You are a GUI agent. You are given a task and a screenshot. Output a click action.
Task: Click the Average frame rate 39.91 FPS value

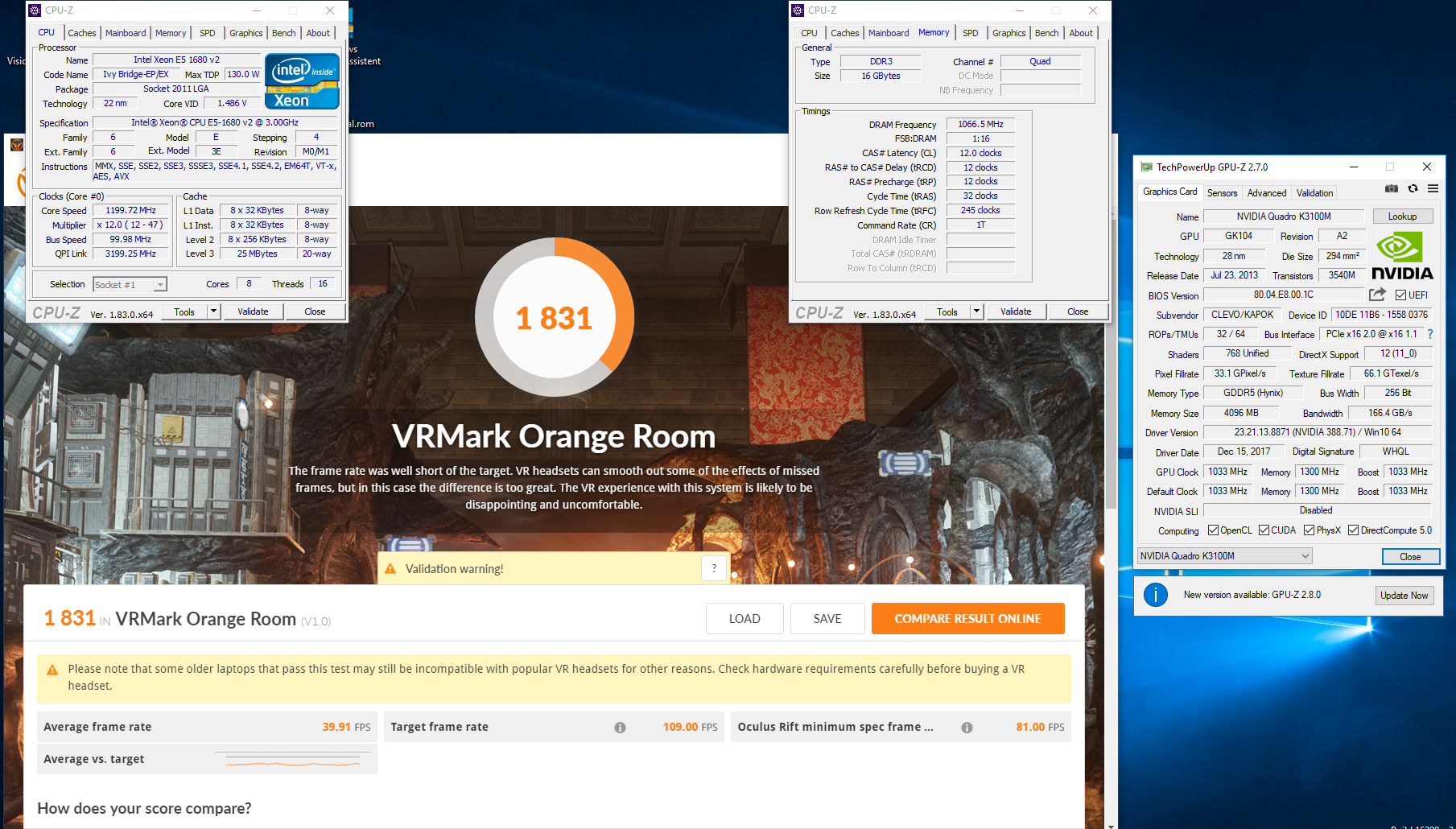(346, 727)
